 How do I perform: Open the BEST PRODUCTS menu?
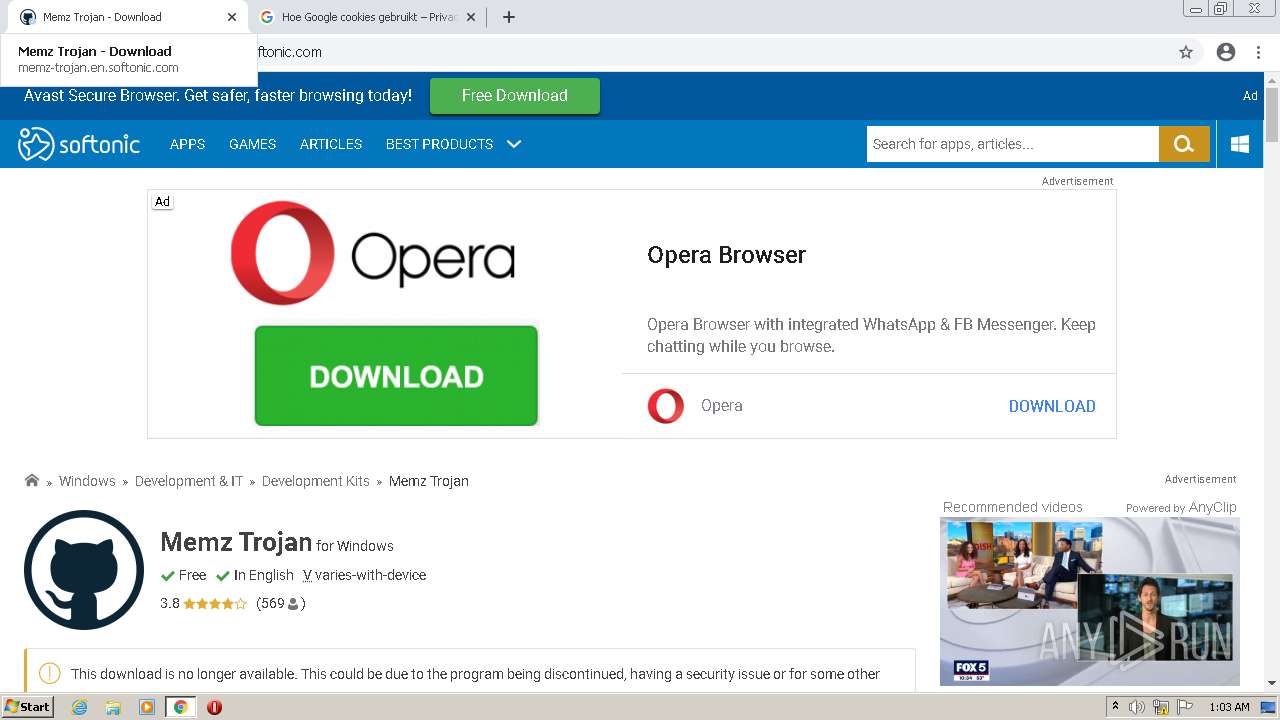439,144
